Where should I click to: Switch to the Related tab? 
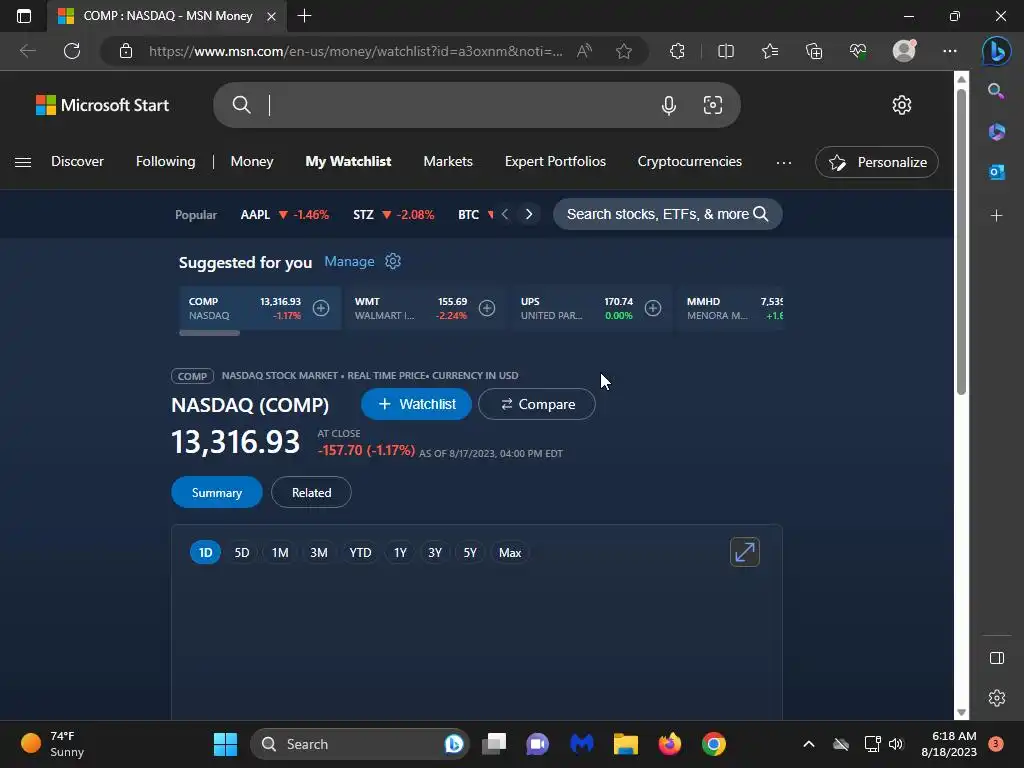(312, 492)
